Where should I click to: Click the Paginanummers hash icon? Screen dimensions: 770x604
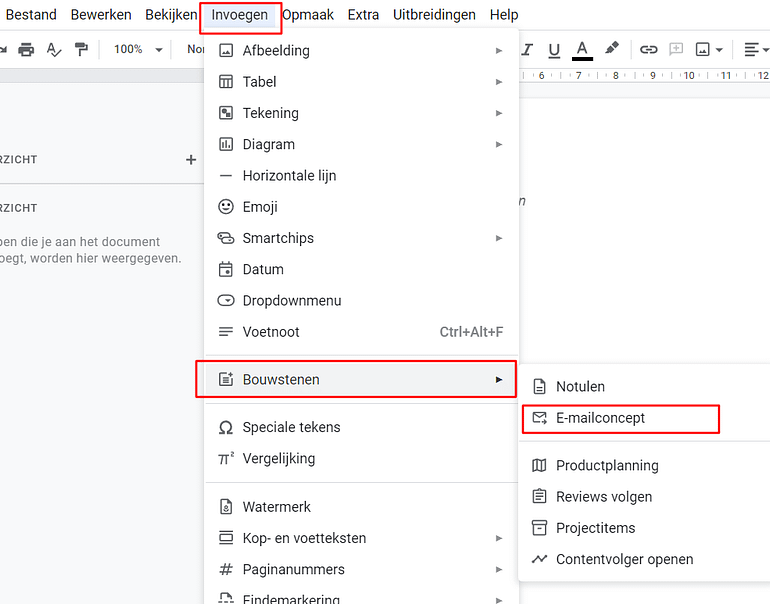(226, 570)
